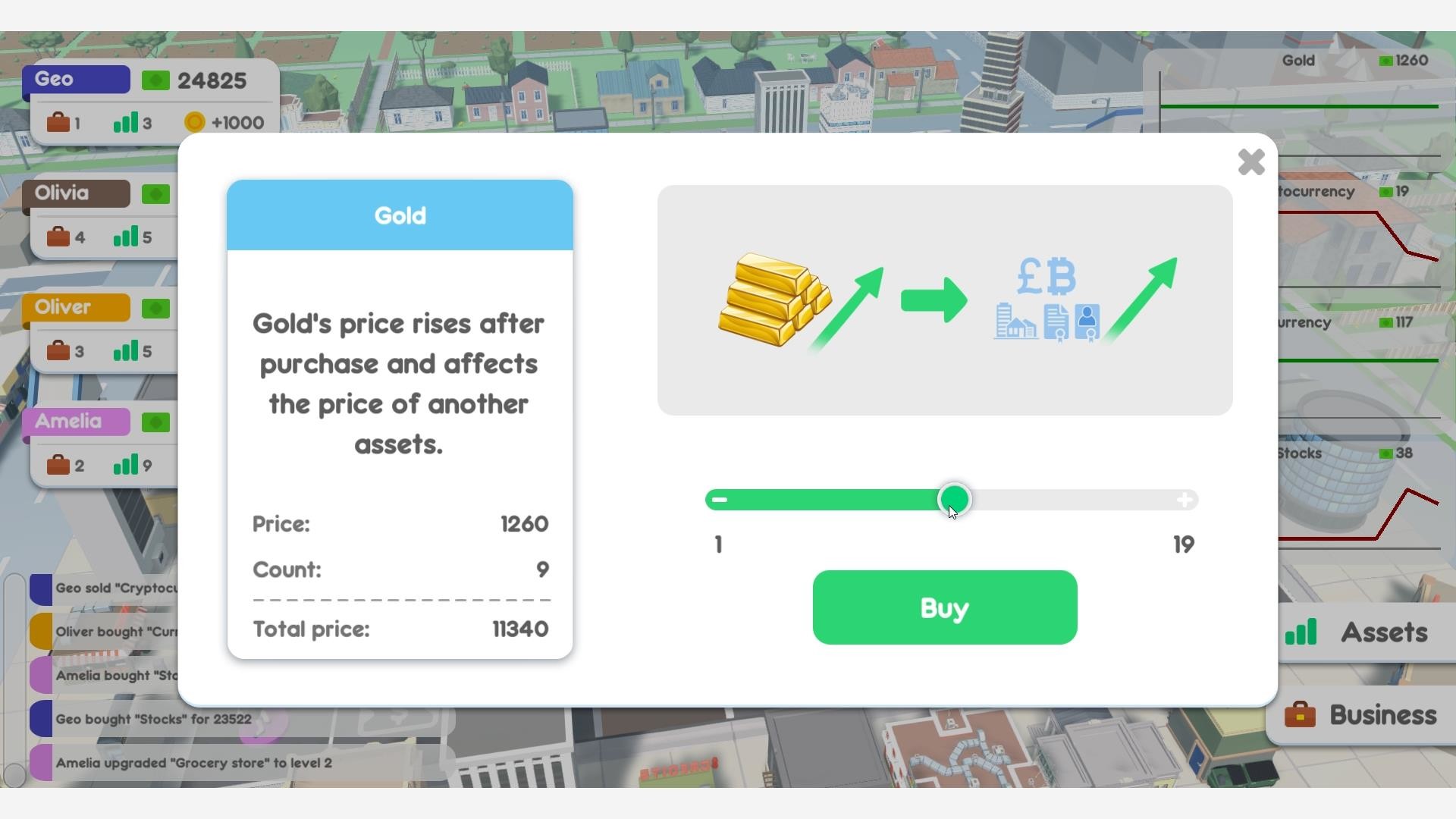Click the green price tag icon next to Gold 1260
This screenshot has width=1456, height=819.
[x=1385, y=61]
